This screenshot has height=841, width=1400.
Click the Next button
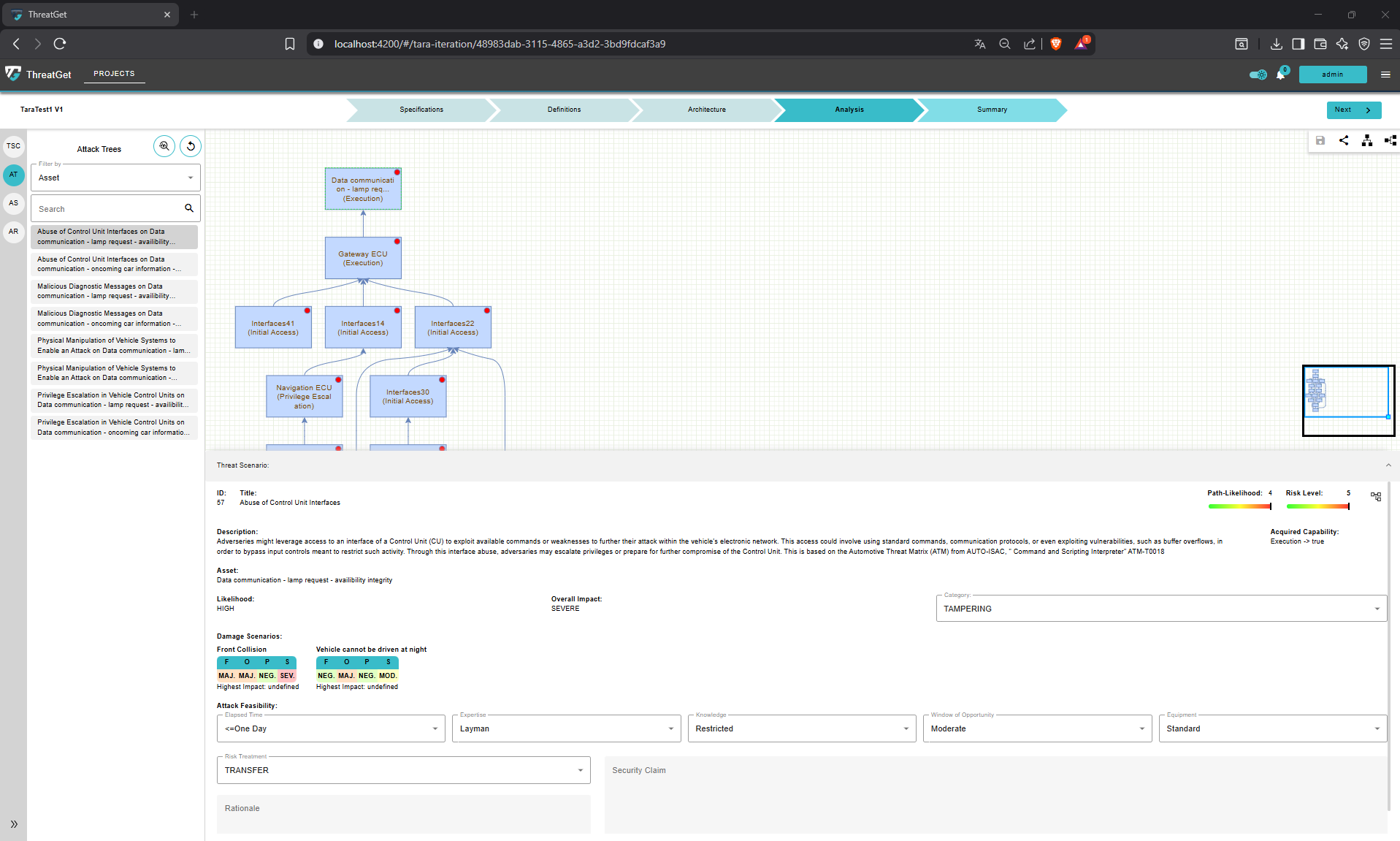click(x=1353, y=110)
